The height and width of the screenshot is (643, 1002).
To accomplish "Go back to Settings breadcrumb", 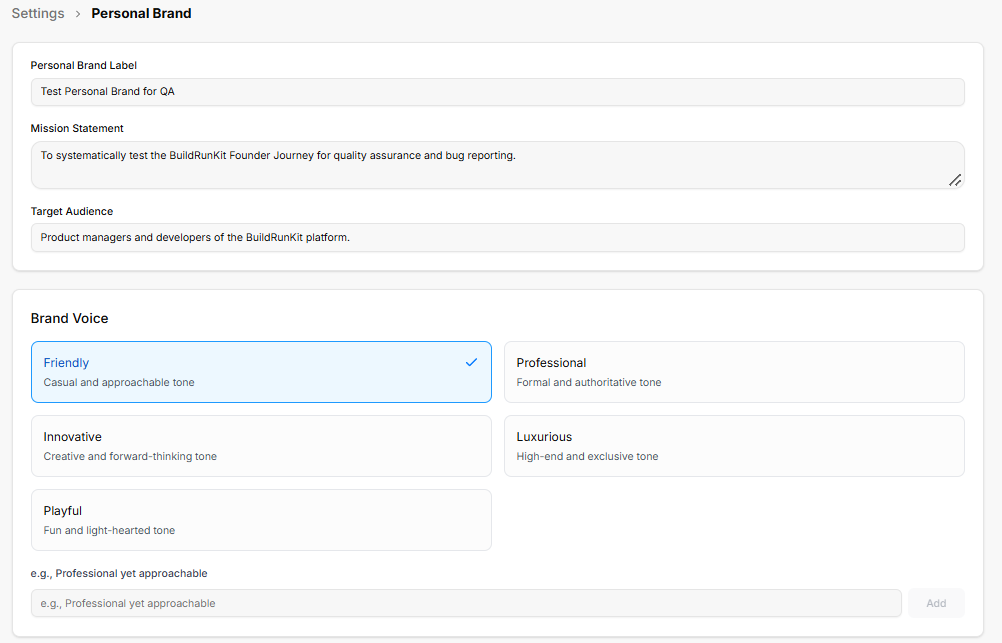I will [x=38, y=13].
